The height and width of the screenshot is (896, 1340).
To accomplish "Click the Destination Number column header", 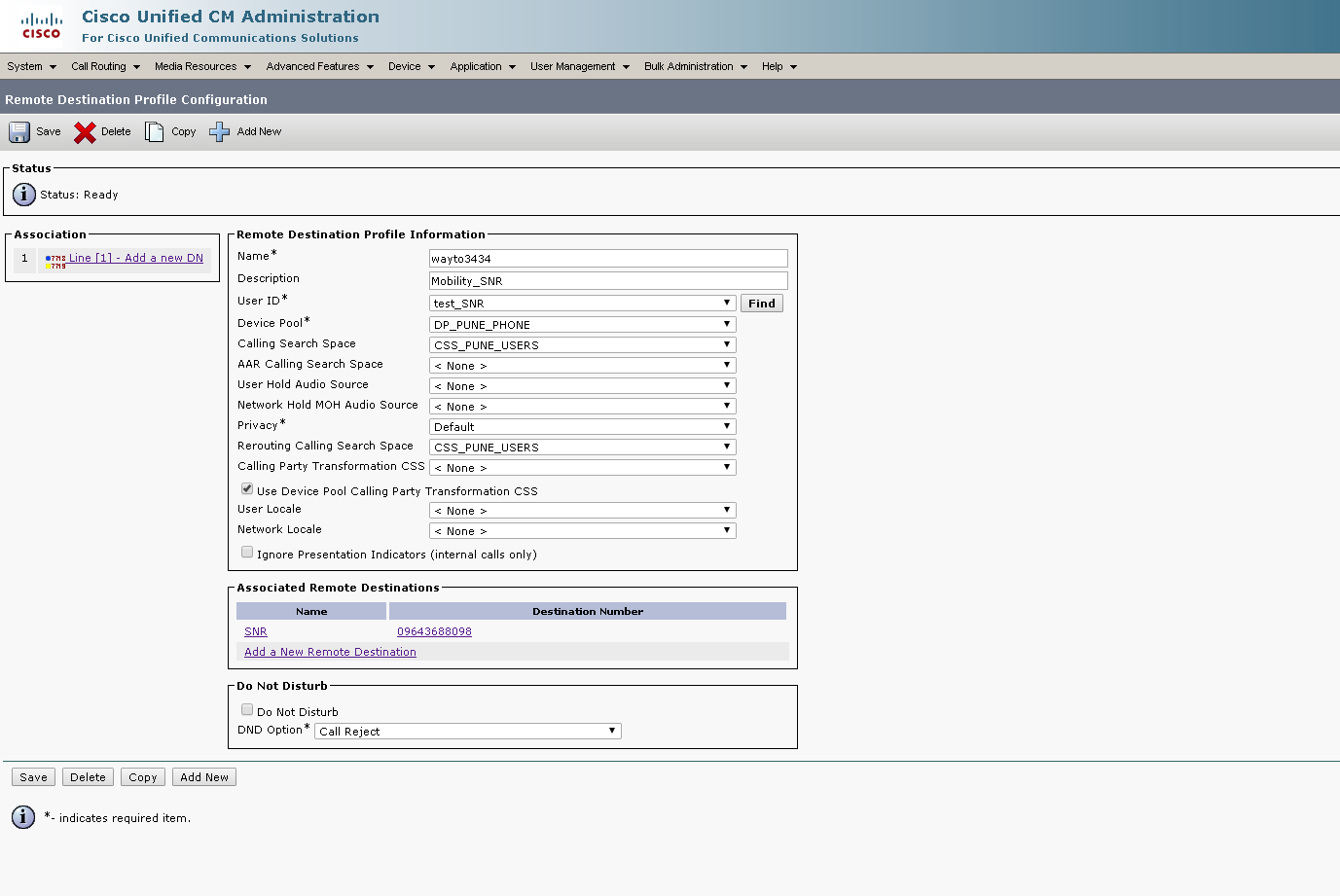I will pyautogui.click(x=588, y=612).
